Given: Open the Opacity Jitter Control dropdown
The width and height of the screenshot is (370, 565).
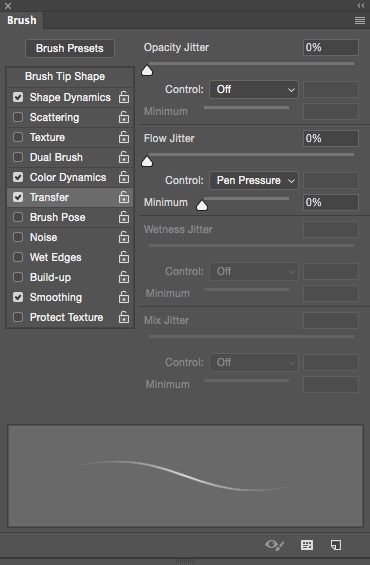Looking at the screenshot, I should click(x=254, y=89).
